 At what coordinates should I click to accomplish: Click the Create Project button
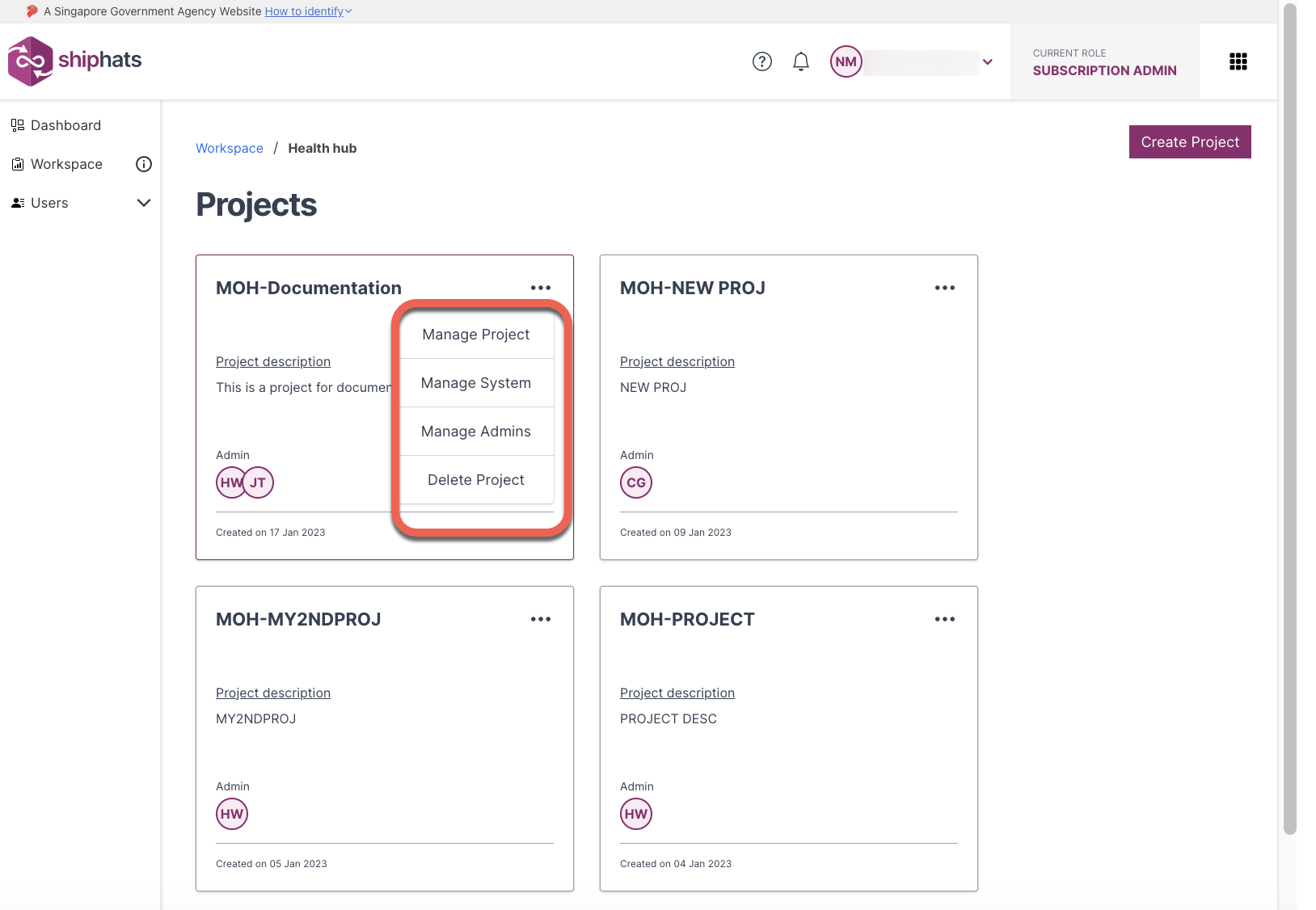[1190, 142]
